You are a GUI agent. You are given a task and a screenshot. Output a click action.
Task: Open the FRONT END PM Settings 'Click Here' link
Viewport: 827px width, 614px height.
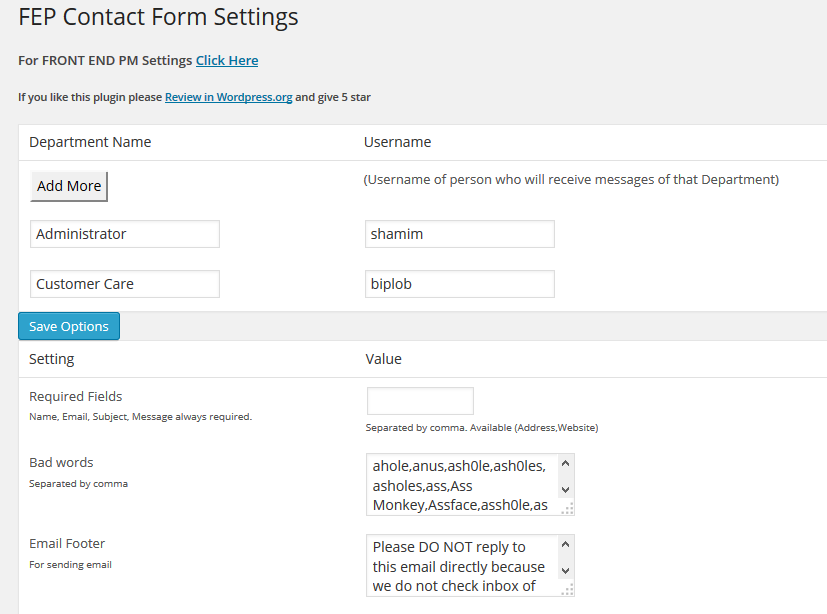click(x=227, y=61)
